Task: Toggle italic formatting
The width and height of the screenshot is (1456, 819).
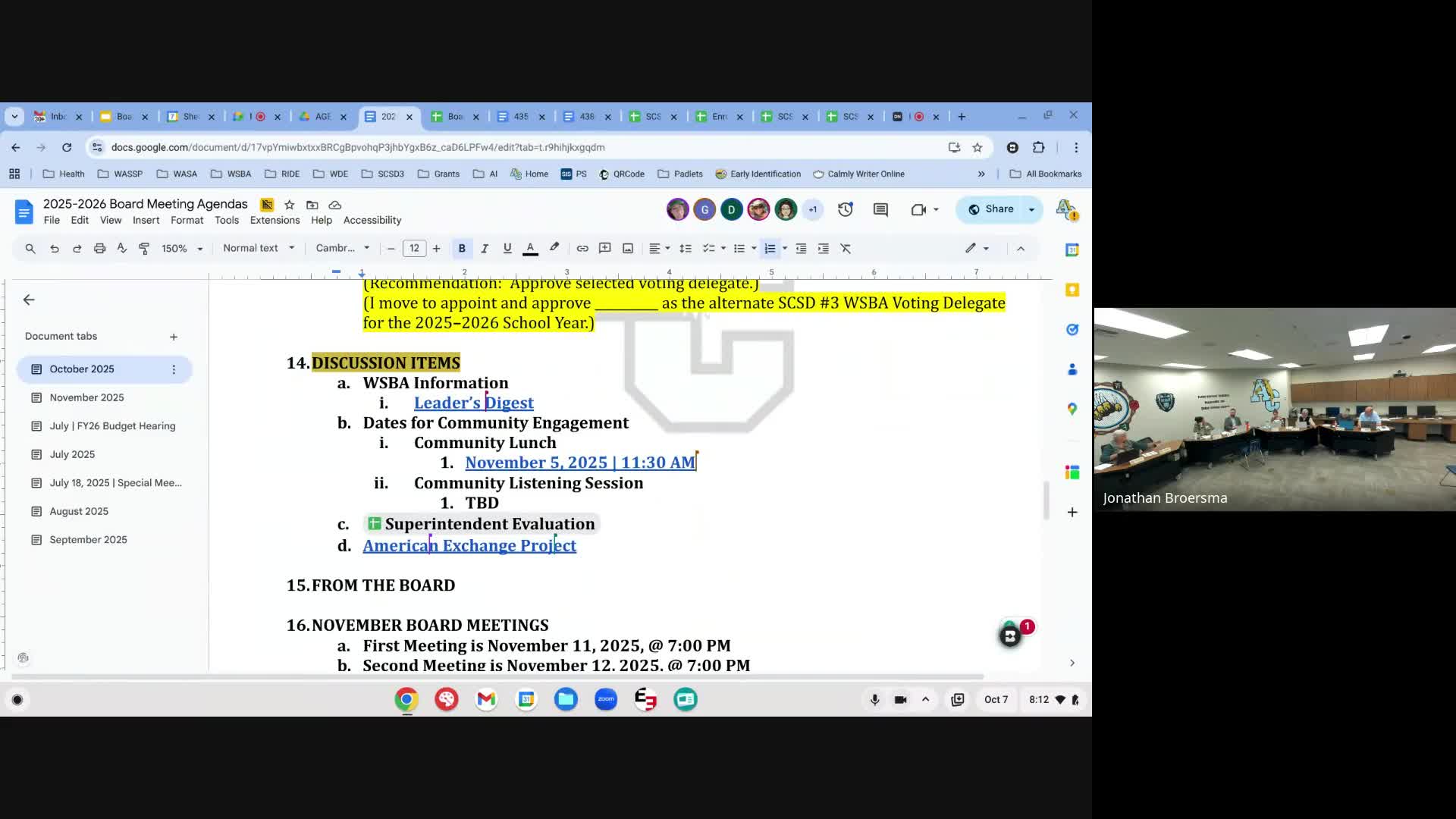Action: tap(485, 249)
